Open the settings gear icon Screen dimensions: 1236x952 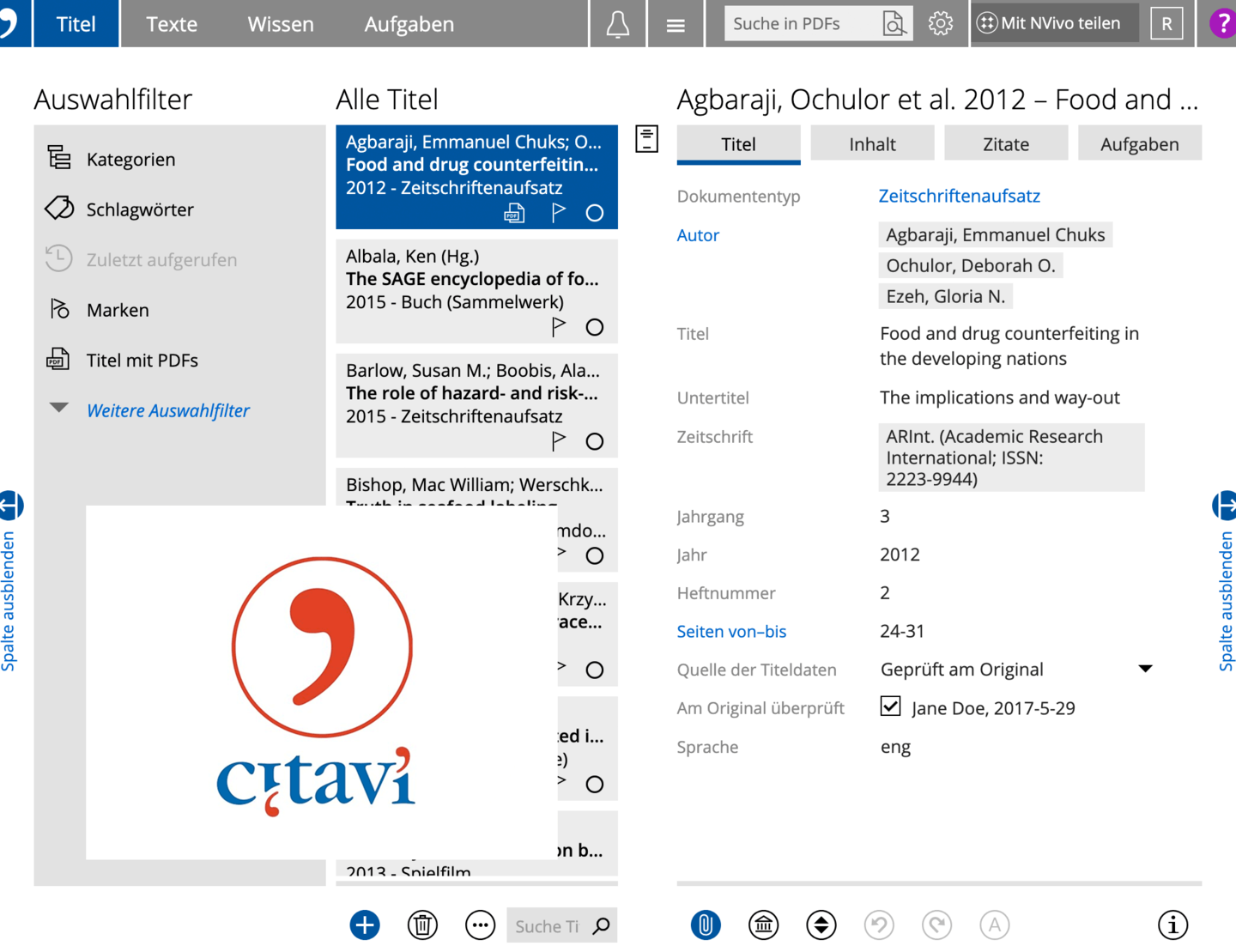941,23
